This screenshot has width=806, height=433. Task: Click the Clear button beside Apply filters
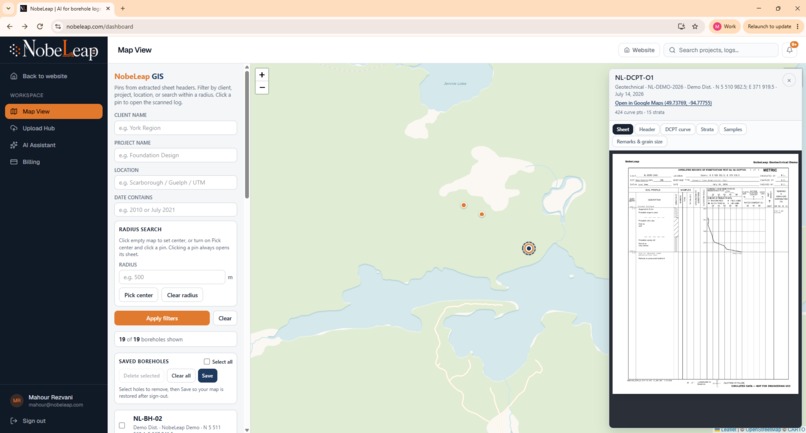[225, 318]
